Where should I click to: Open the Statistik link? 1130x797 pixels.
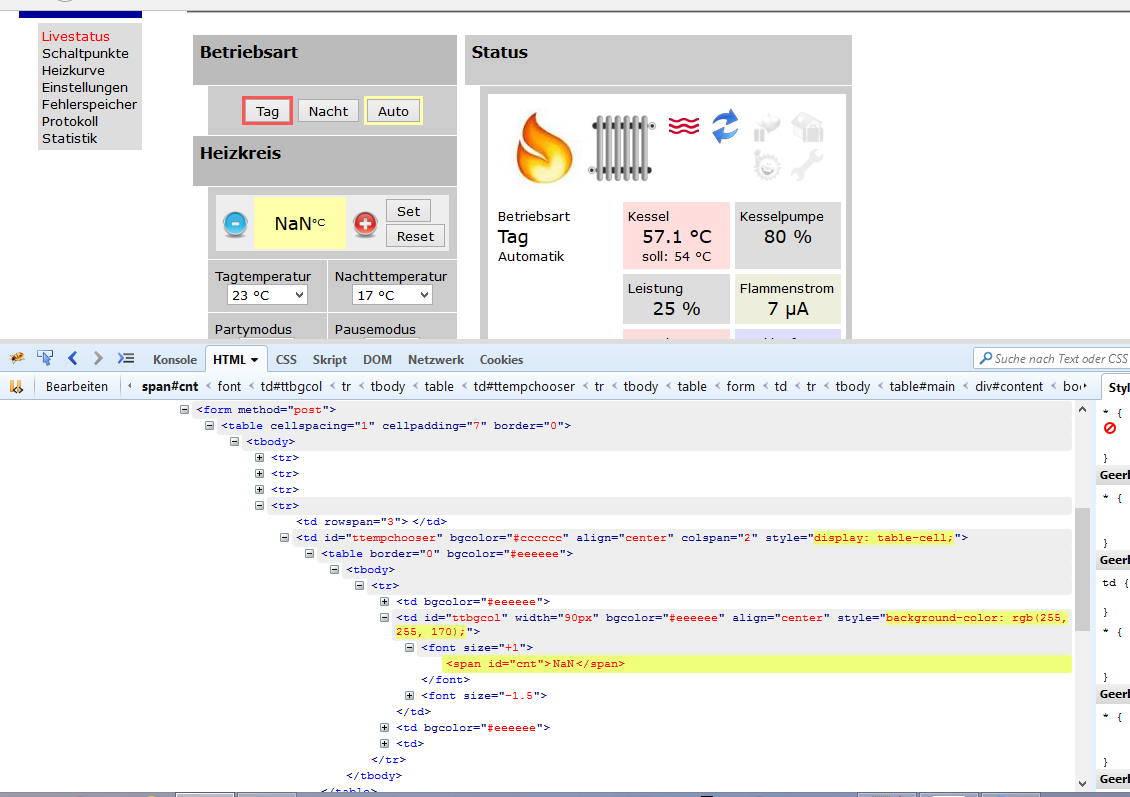click(69, 138)
